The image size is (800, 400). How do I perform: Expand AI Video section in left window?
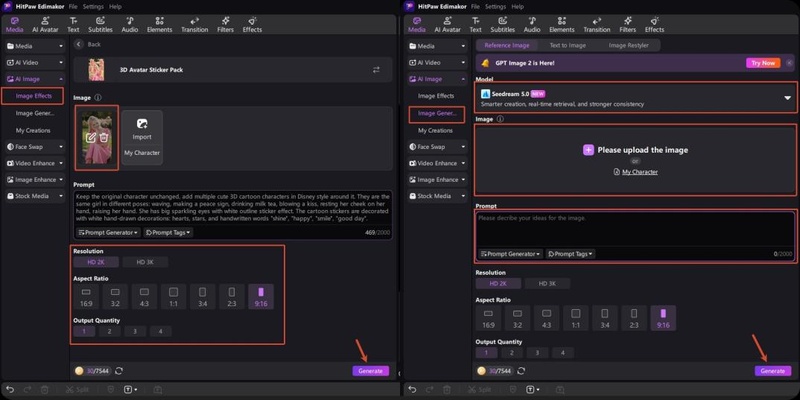tap(35, 63)
